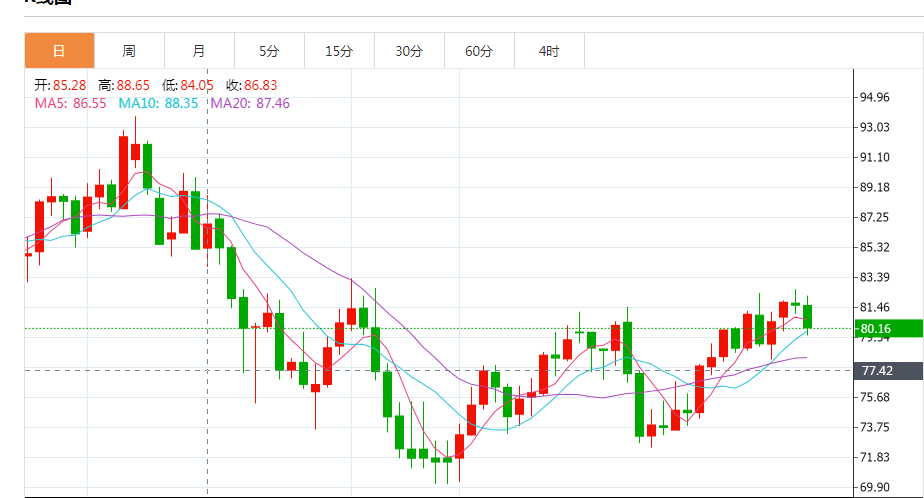924x498 pixels.
Task: Click the 收 86.83 closing price value
Action: (x=258, y=86)
